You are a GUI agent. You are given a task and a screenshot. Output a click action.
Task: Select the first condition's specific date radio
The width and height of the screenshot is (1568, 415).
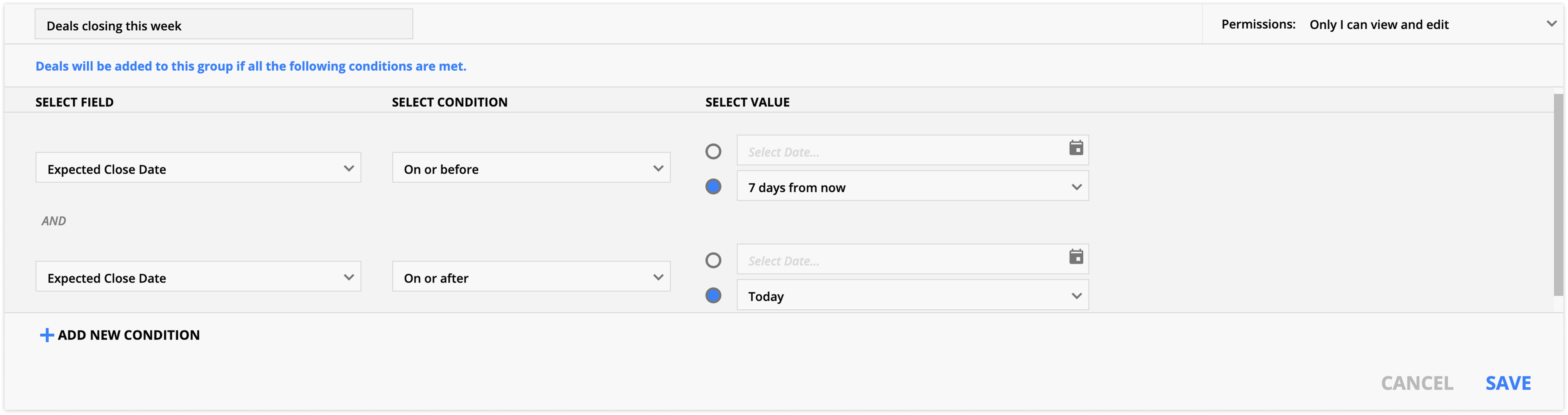(x=713, y=151)
